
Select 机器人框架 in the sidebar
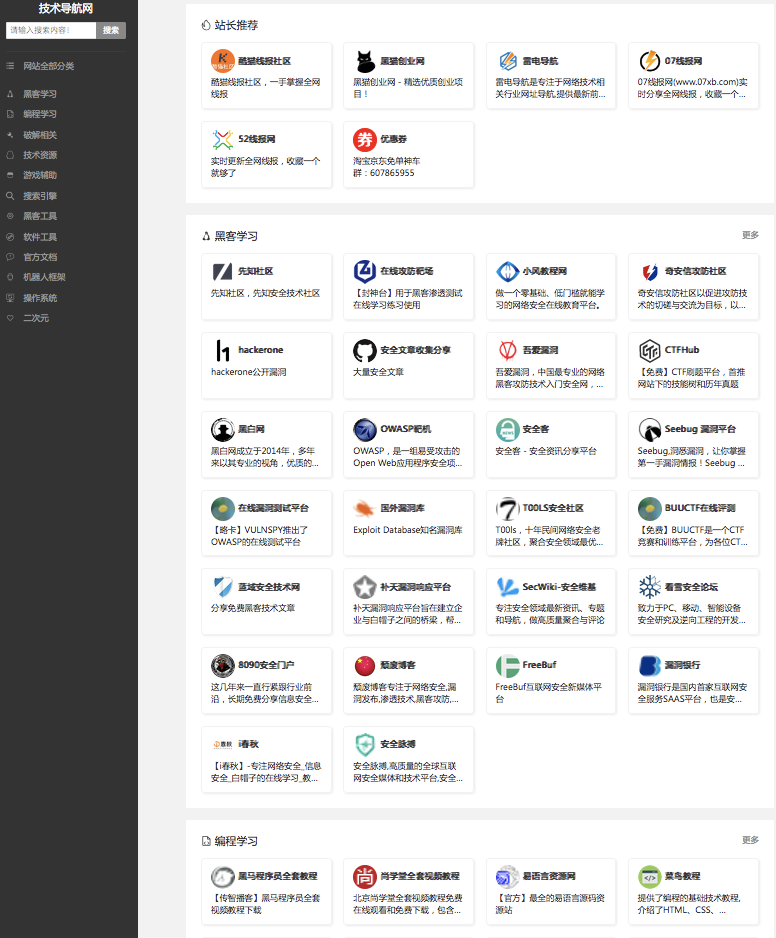44,277
